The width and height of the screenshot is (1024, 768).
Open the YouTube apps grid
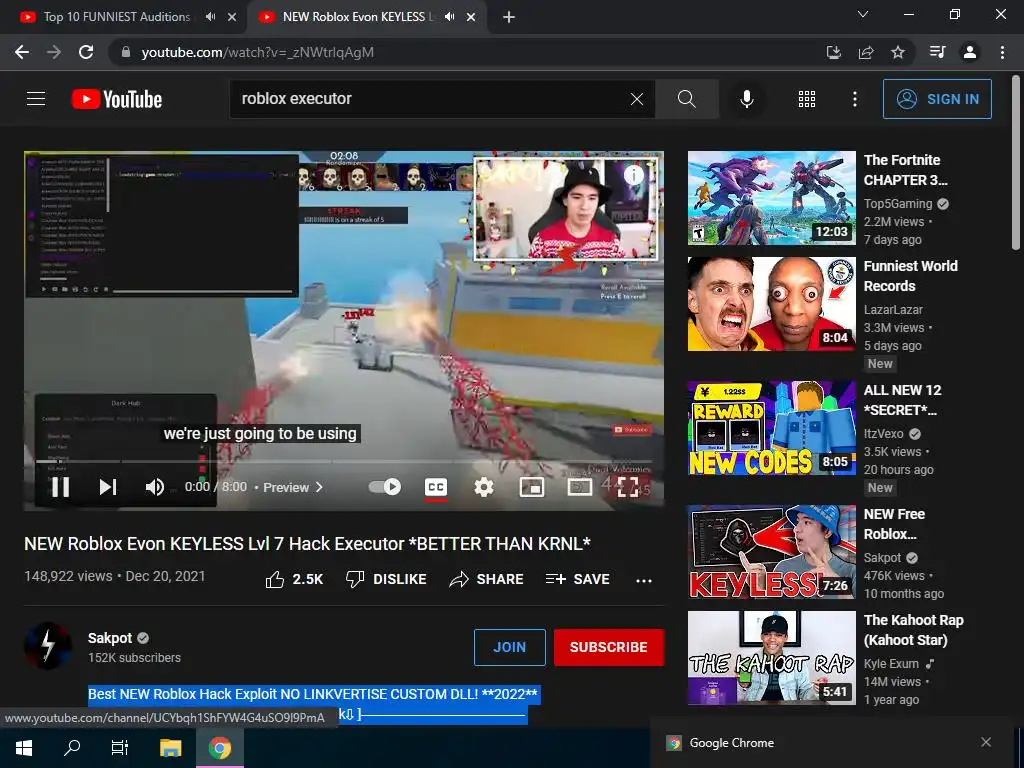(807, 99)
